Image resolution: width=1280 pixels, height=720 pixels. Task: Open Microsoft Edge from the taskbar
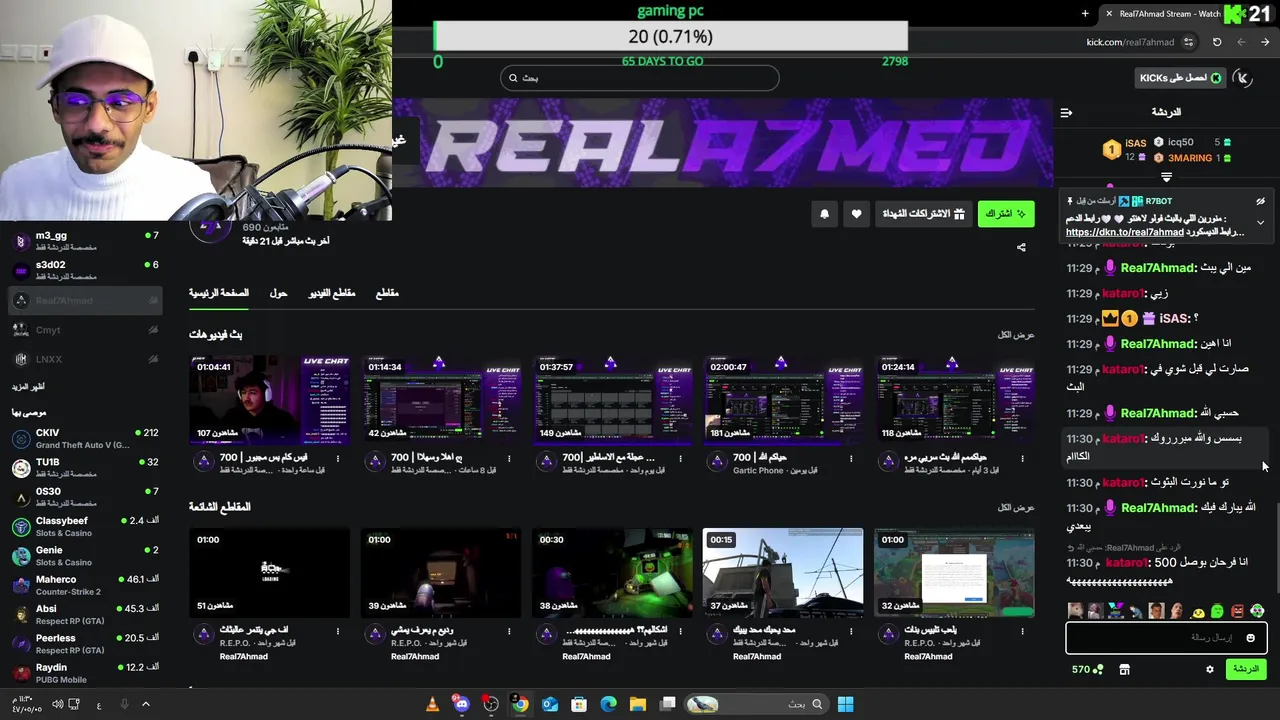tap(608, 704)
